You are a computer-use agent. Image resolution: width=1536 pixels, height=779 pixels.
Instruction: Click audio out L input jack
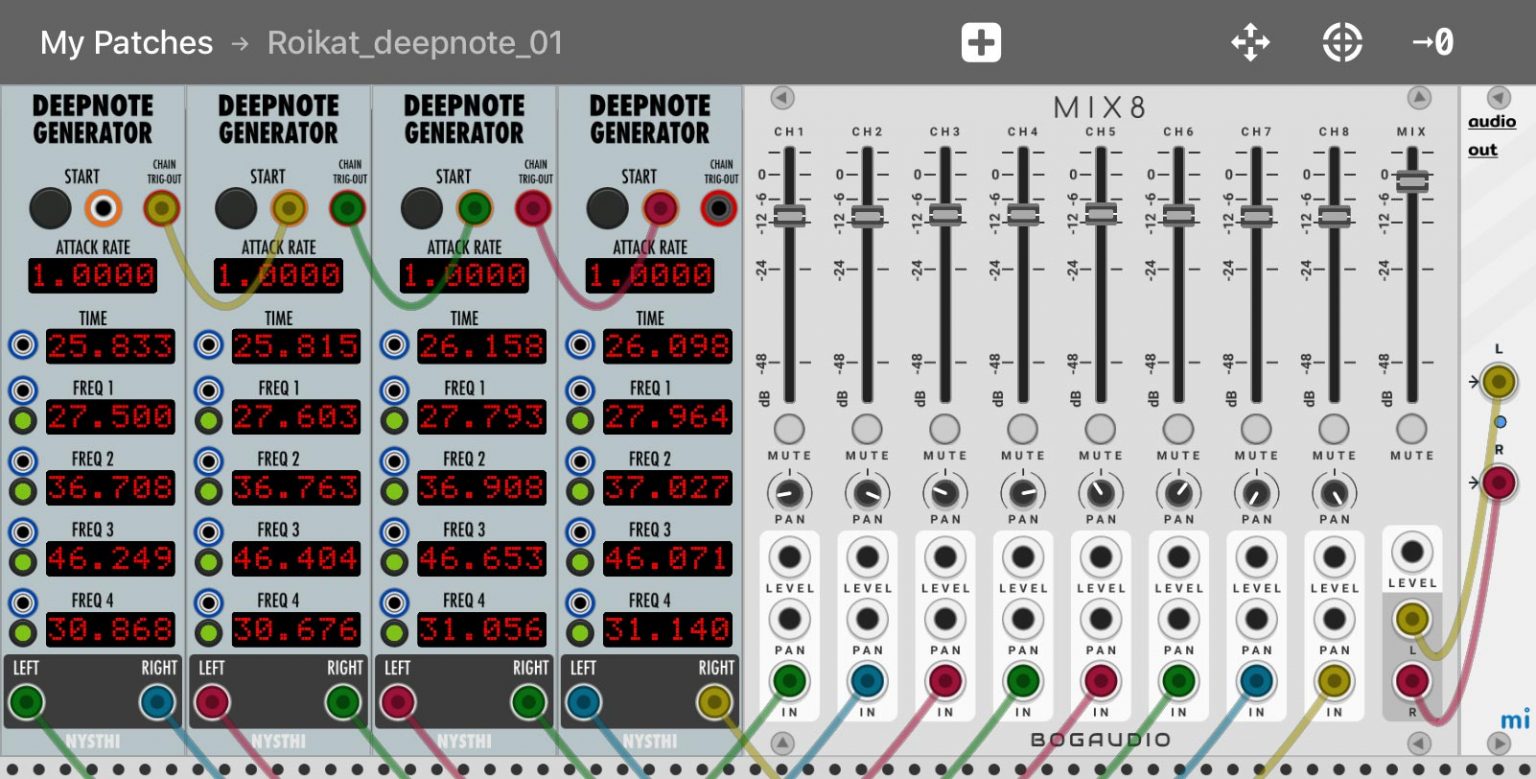1498,381
